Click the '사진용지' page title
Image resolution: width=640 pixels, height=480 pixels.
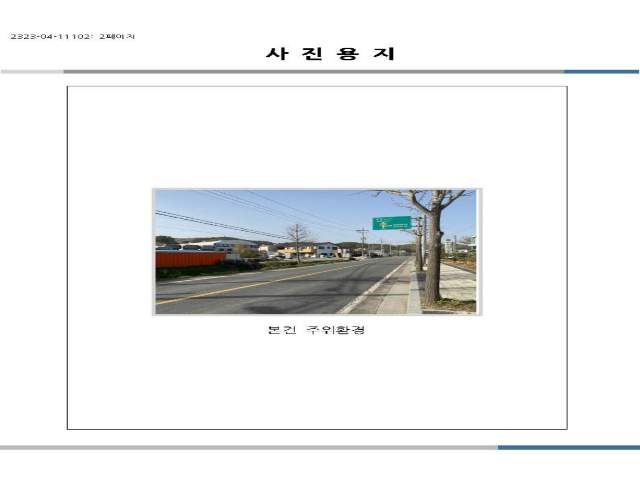coord(330,54)
